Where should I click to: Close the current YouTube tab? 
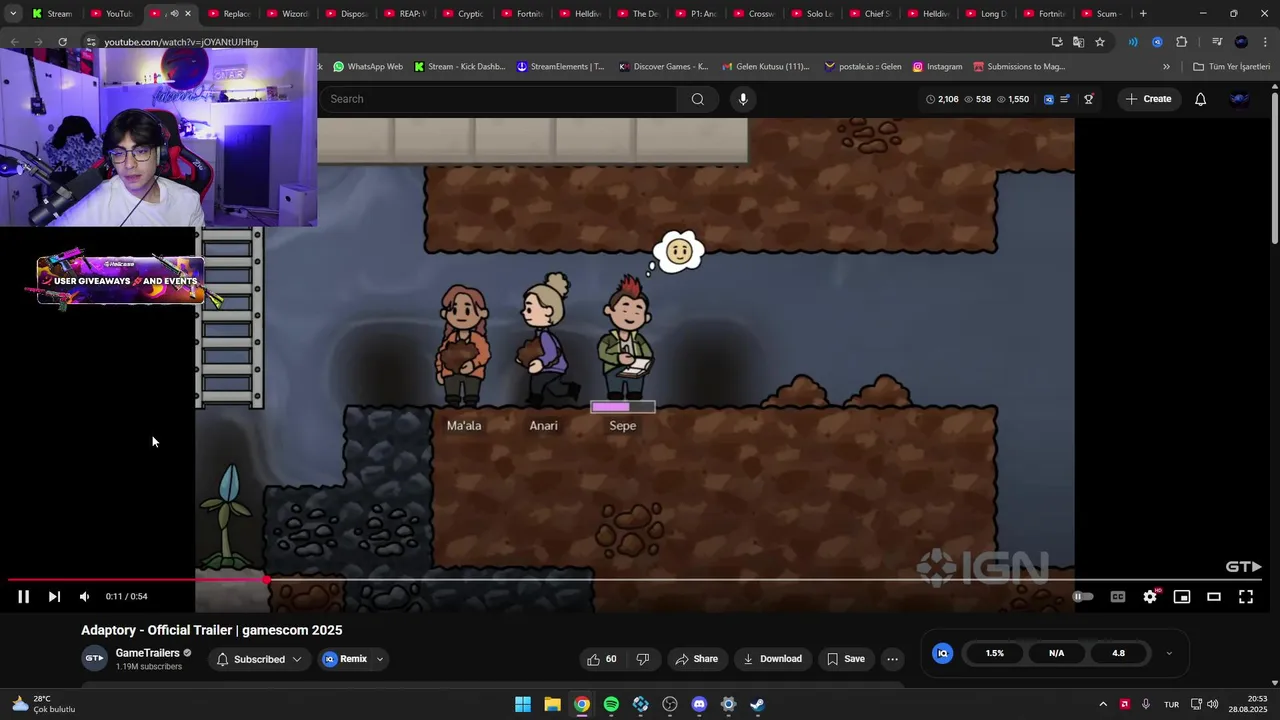[x=187, y=14]
